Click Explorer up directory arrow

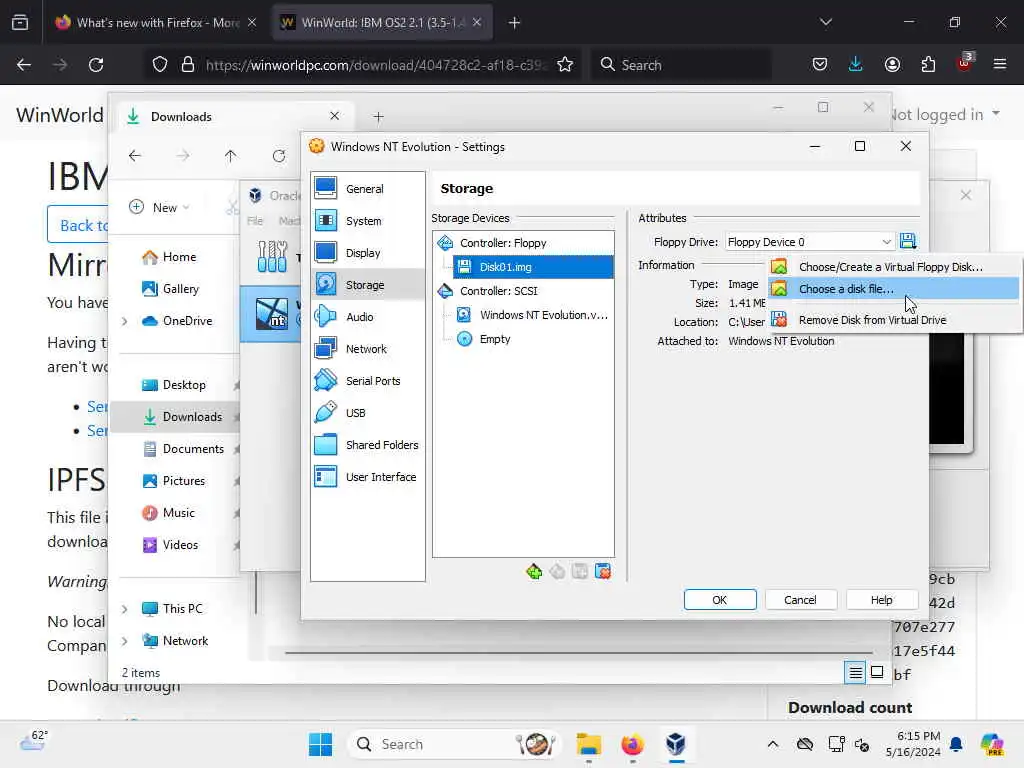[x=230, y=155]
